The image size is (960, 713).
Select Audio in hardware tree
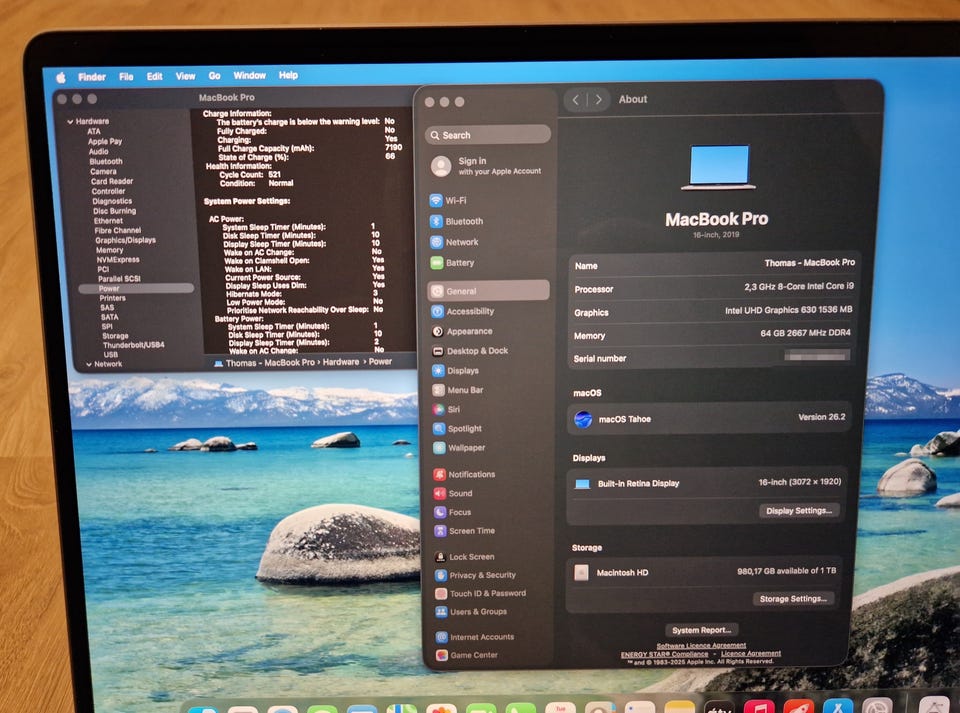pos(98,151)
